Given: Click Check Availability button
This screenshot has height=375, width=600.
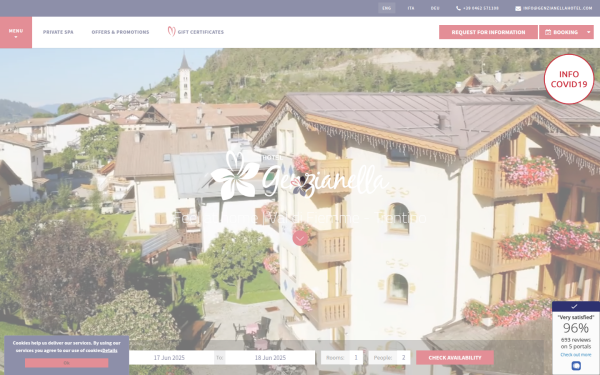Looking at the screenshot, I should coord(455,358).
